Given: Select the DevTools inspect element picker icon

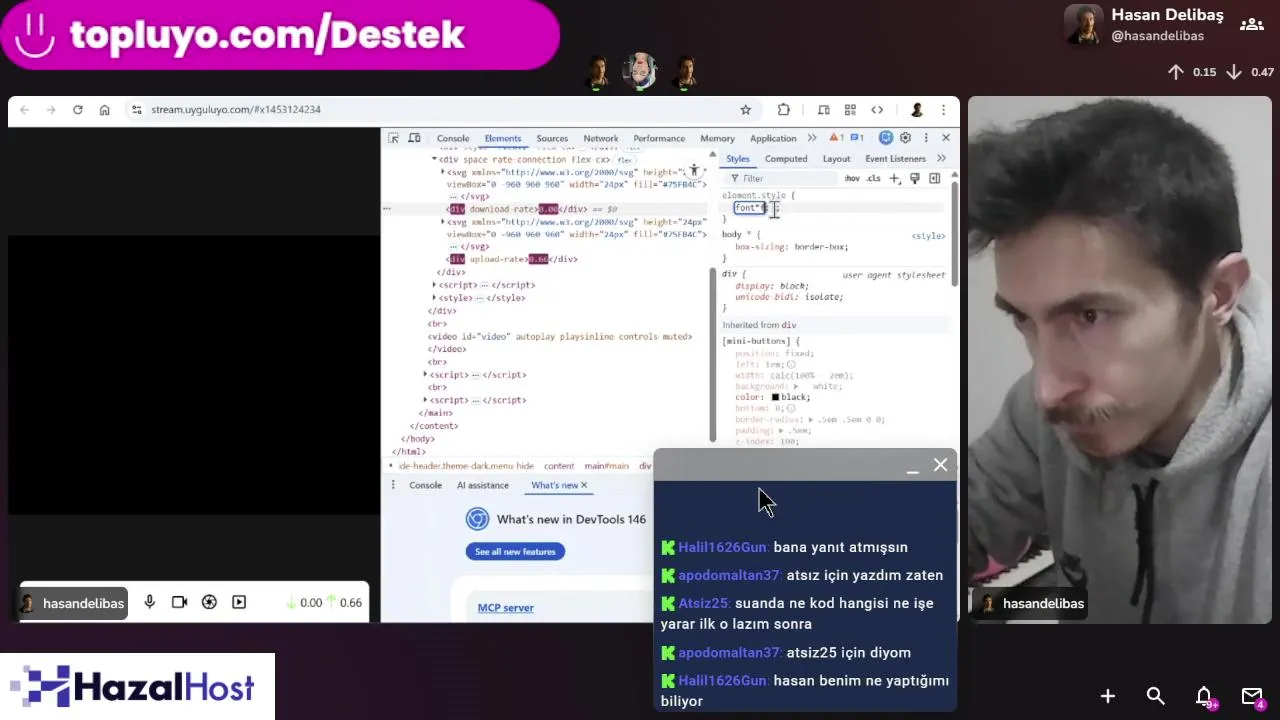Looking at the screenshot, I should (394, 138).
